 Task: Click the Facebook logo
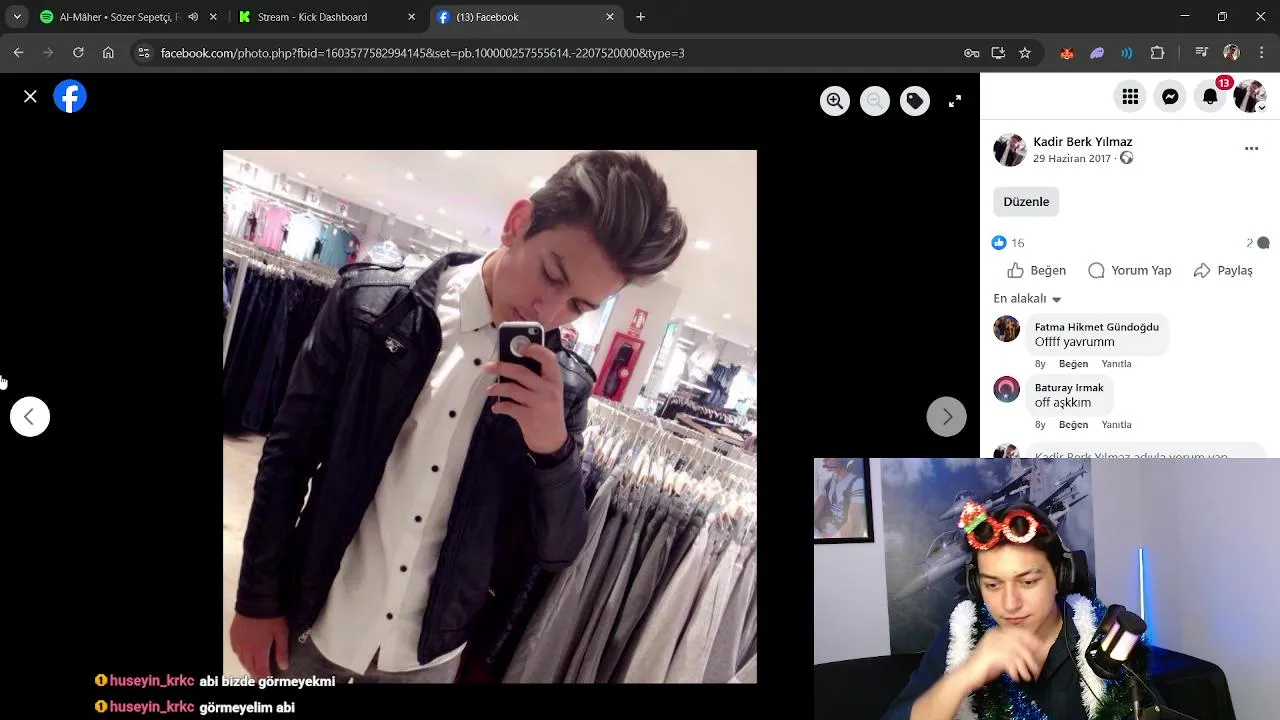point(70,97)
